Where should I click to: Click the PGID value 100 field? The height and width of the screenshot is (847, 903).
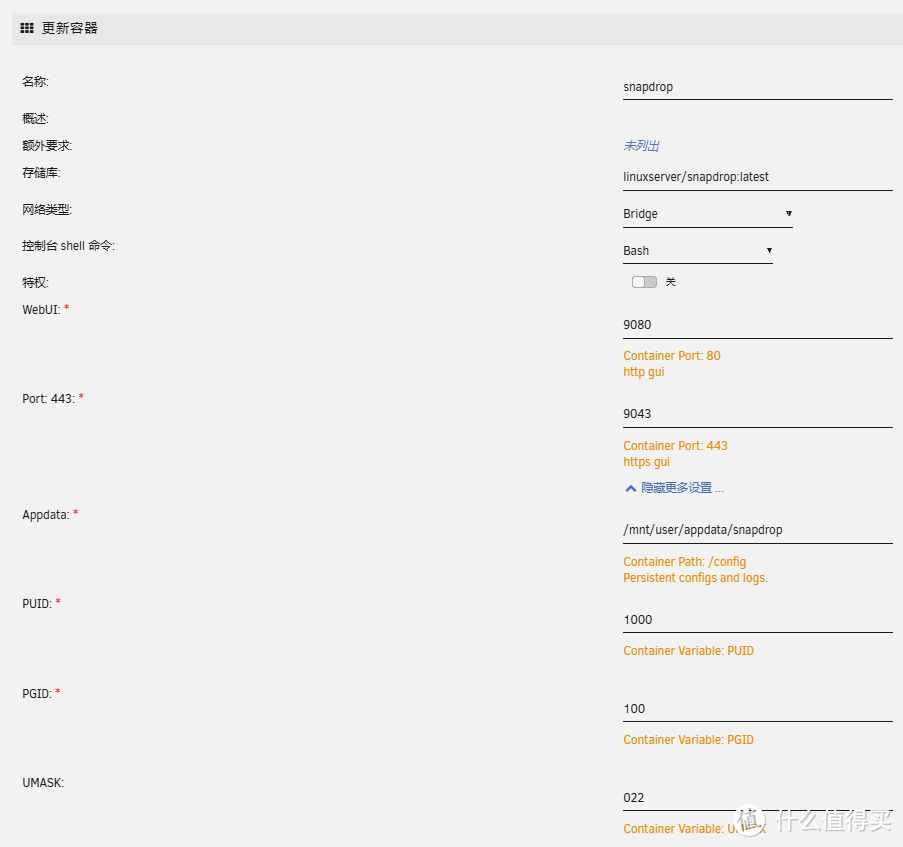pyautogui.click(x=757, y=709)
